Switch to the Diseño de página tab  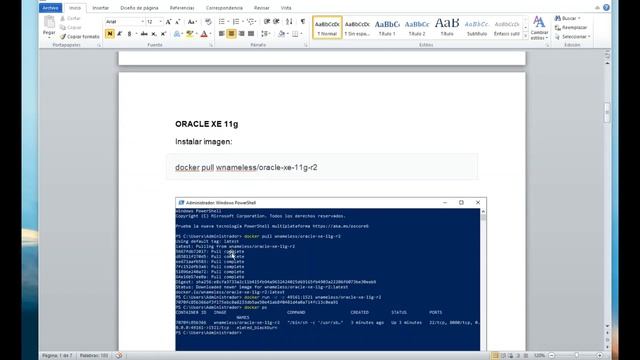[139, 8]
